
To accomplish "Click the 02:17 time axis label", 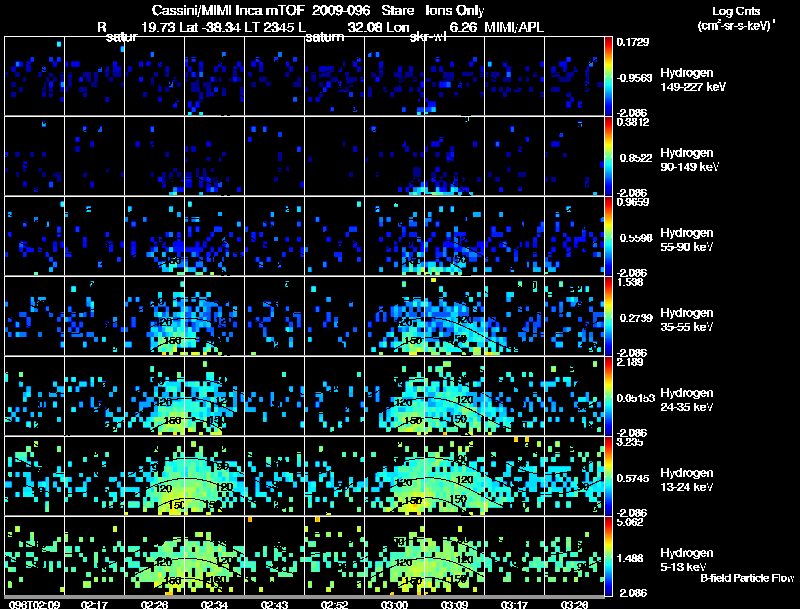I will [x=94, y=604].
